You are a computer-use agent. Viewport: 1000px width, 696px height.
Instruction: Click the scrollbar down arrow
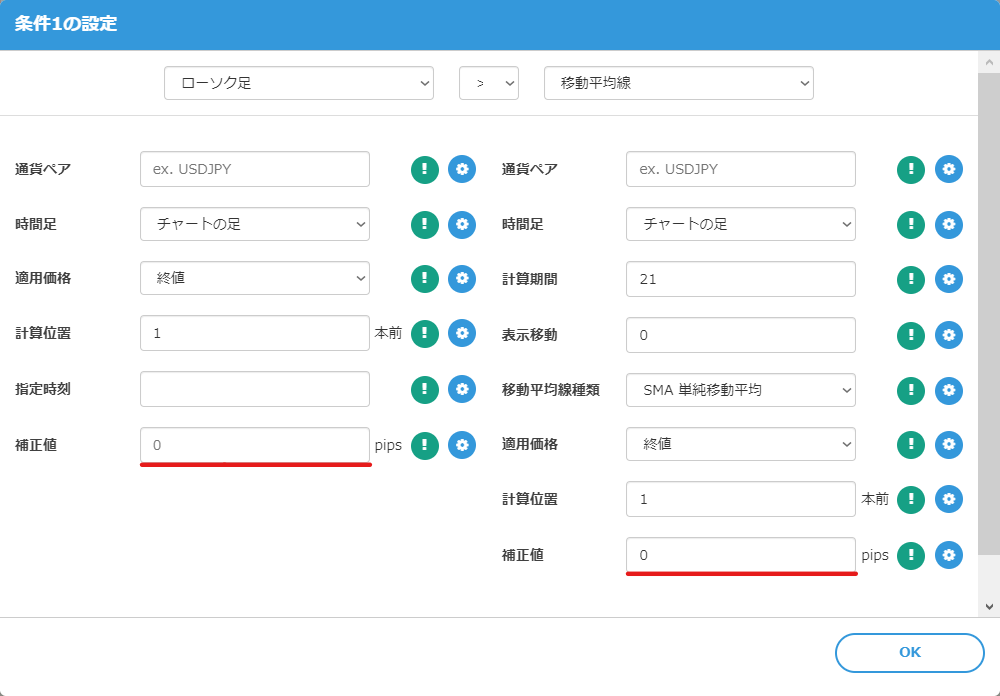[x=988, y=606]
